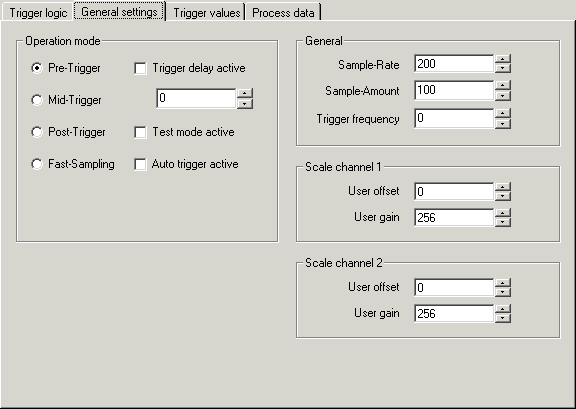Click Scale channel 2 User gain field

(454, 313)
